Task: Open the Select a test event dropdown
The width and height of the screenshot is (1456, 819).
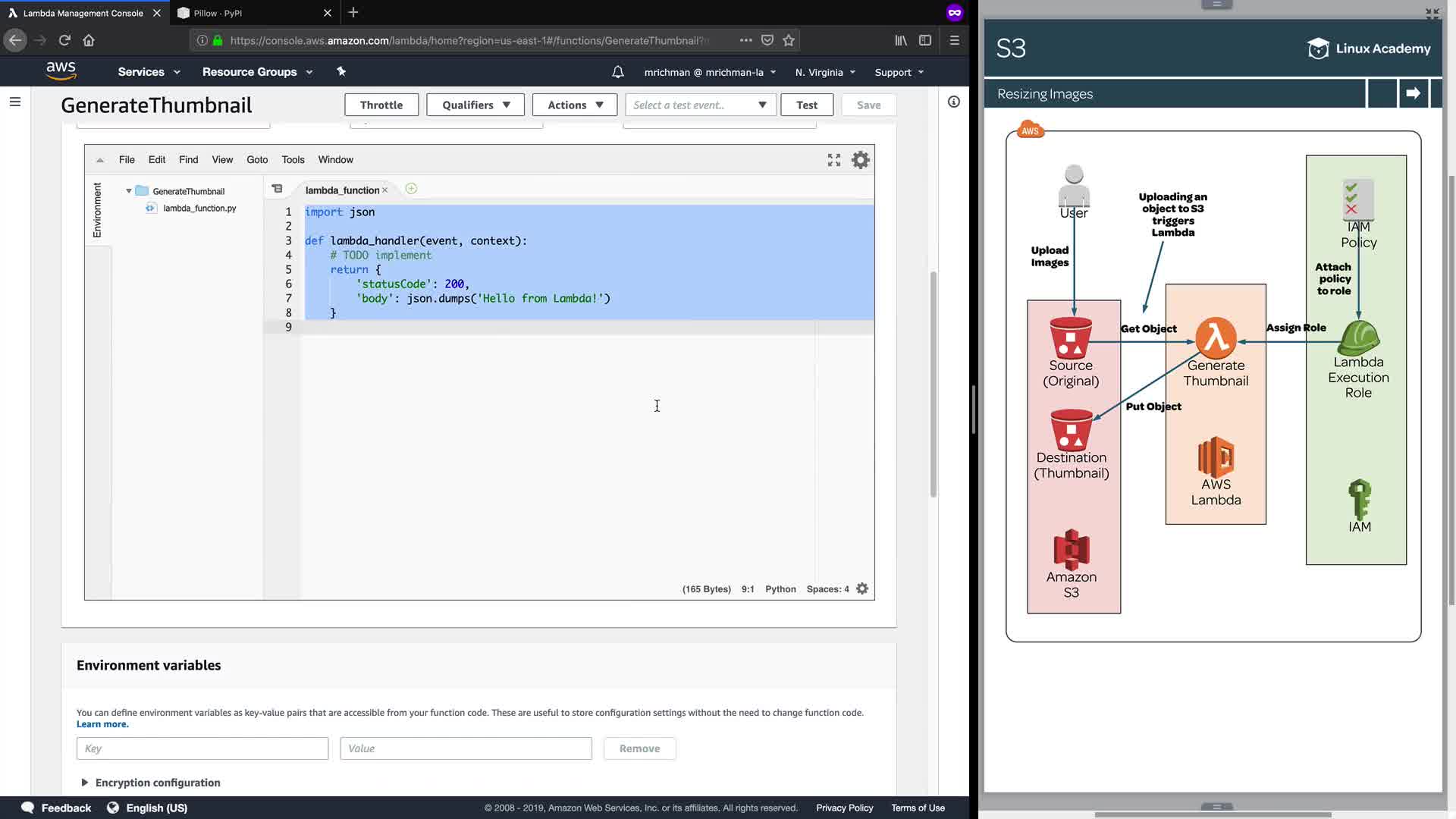Action: point(700,105)
